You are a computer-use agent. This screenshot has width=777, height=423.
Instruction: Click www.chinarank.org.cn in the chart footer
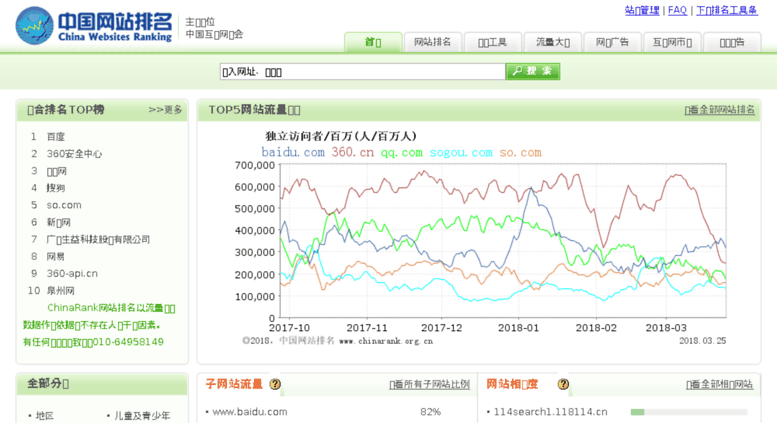point(386,341)
